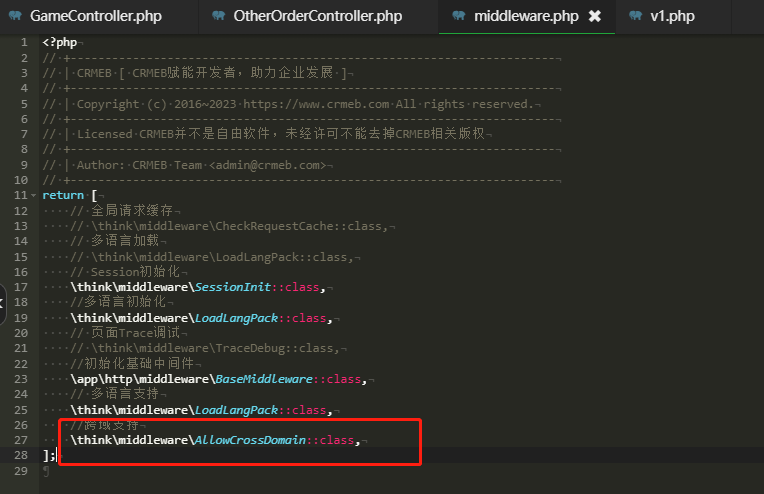Click the commented 'TraceDebug::class' line
This screenshot has height=494, width=764.
click(x=205, y=348)
